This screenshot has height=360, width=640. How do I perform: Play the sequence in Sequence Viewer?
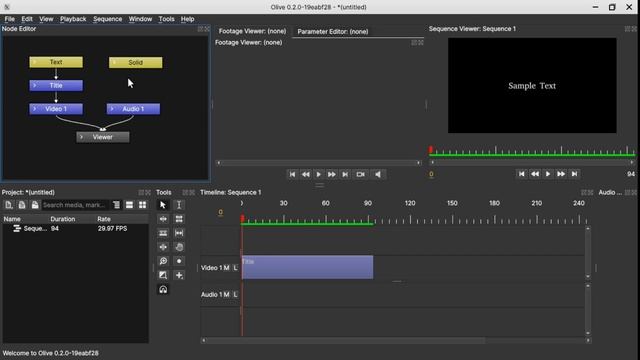tap(548, 174)
